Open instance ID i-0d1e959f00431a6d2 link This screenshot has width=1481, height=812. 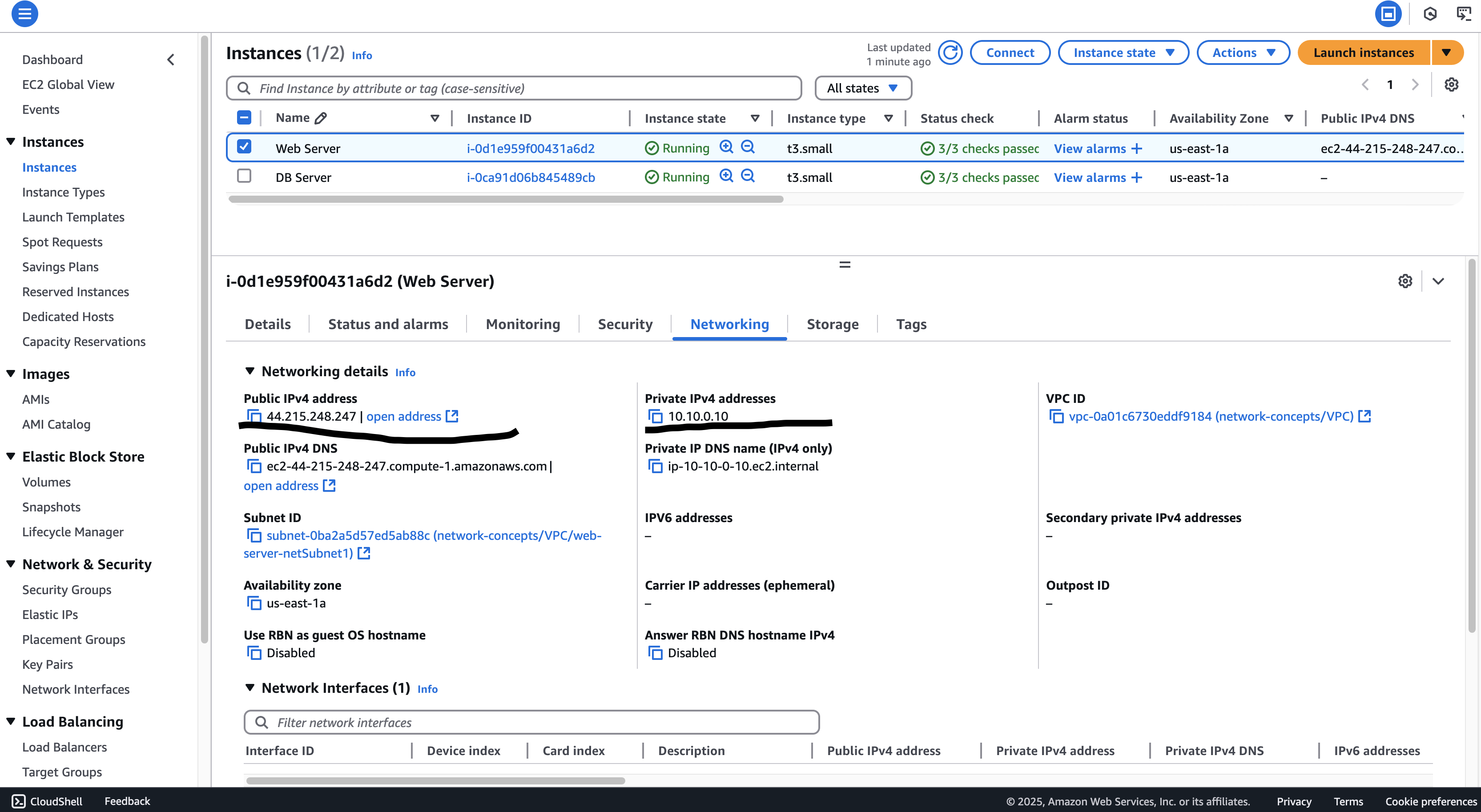point(530,148)
